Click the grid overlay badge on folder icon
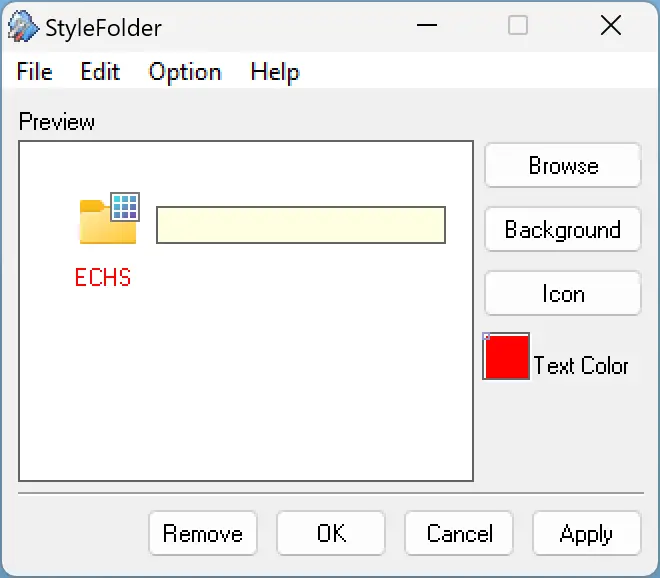Screen dimensions: 660x578 click(x=125, y=206)
